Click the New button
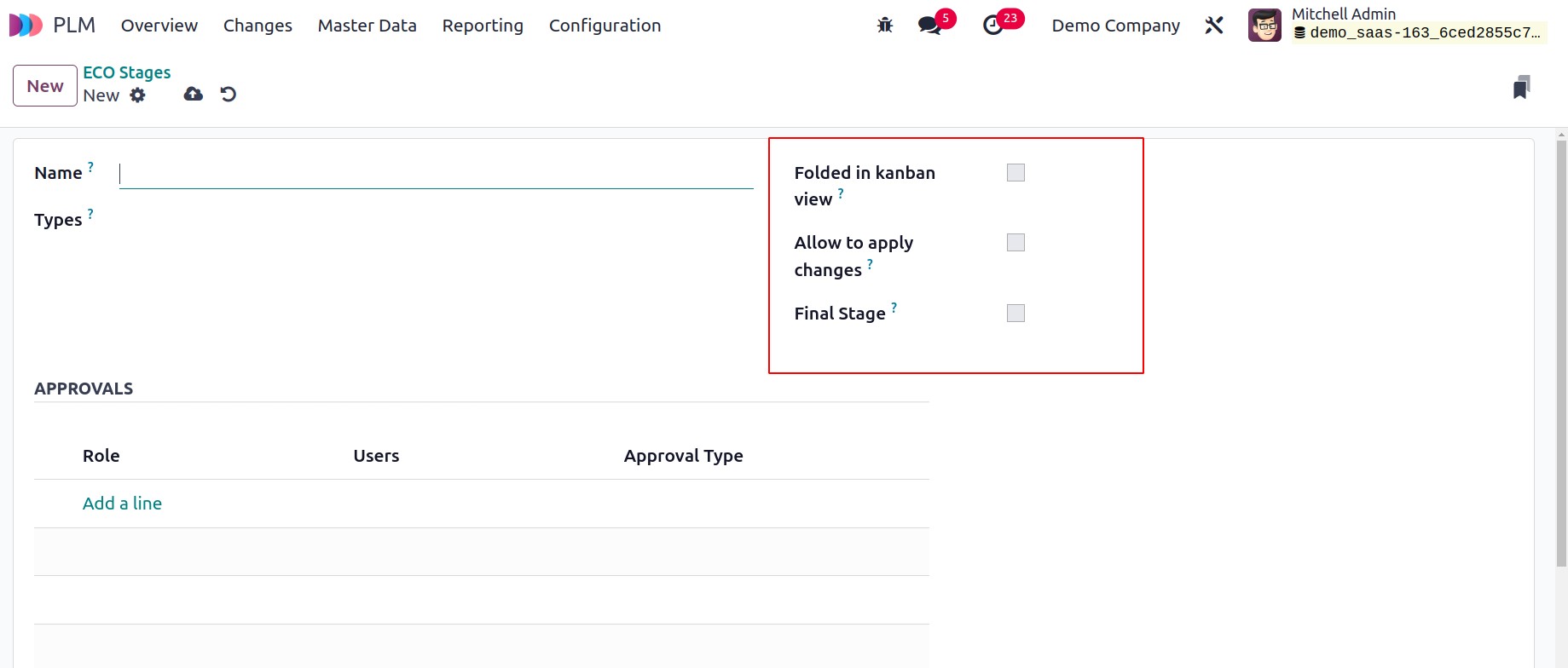 point(45,86)
